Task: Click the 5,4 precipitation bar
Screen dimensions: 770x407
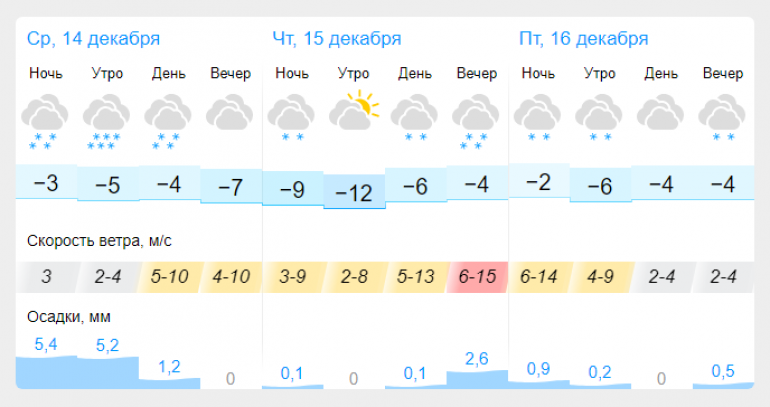Action: 46,372
